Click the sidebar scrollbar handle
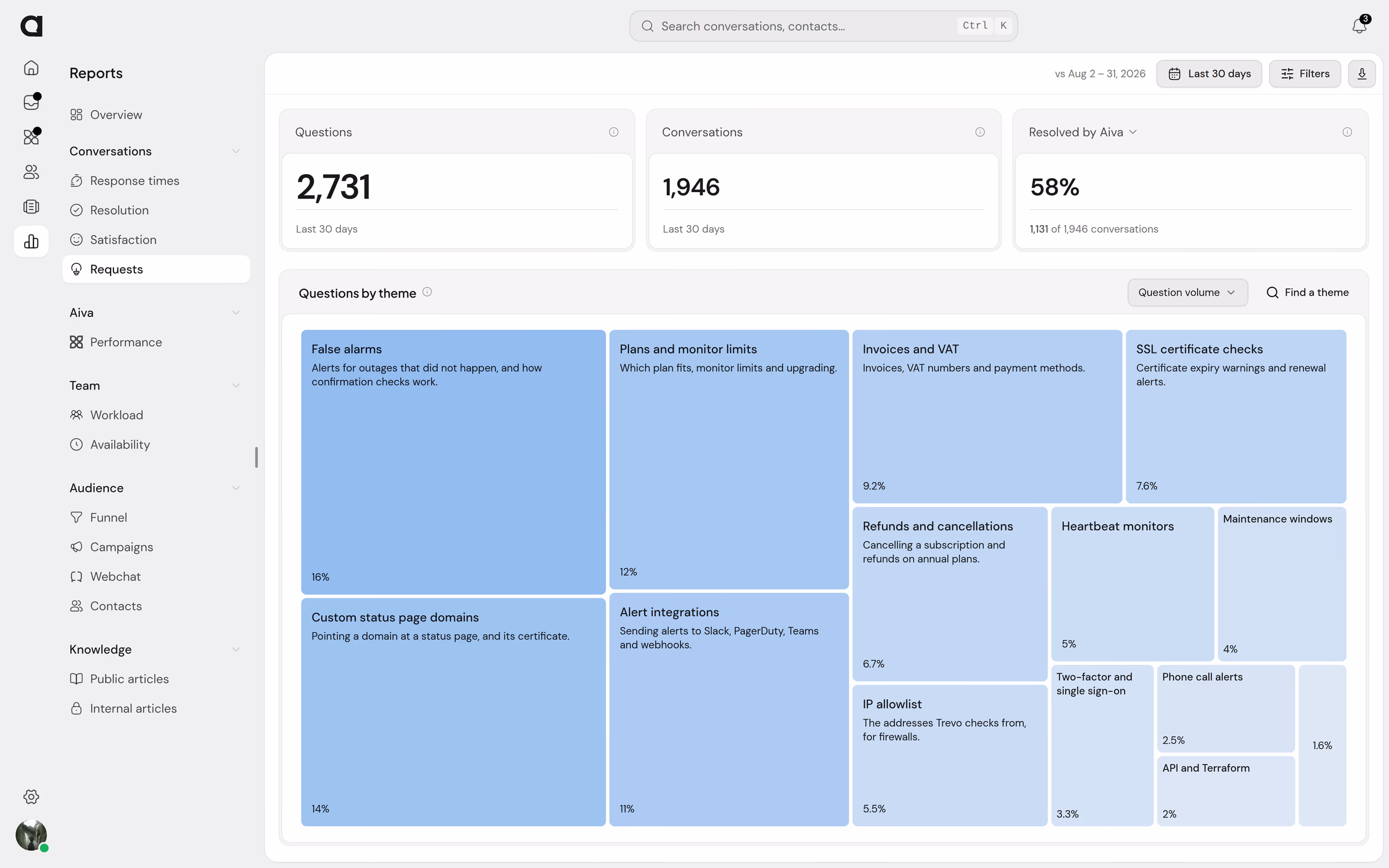 (x=256, y=457)
